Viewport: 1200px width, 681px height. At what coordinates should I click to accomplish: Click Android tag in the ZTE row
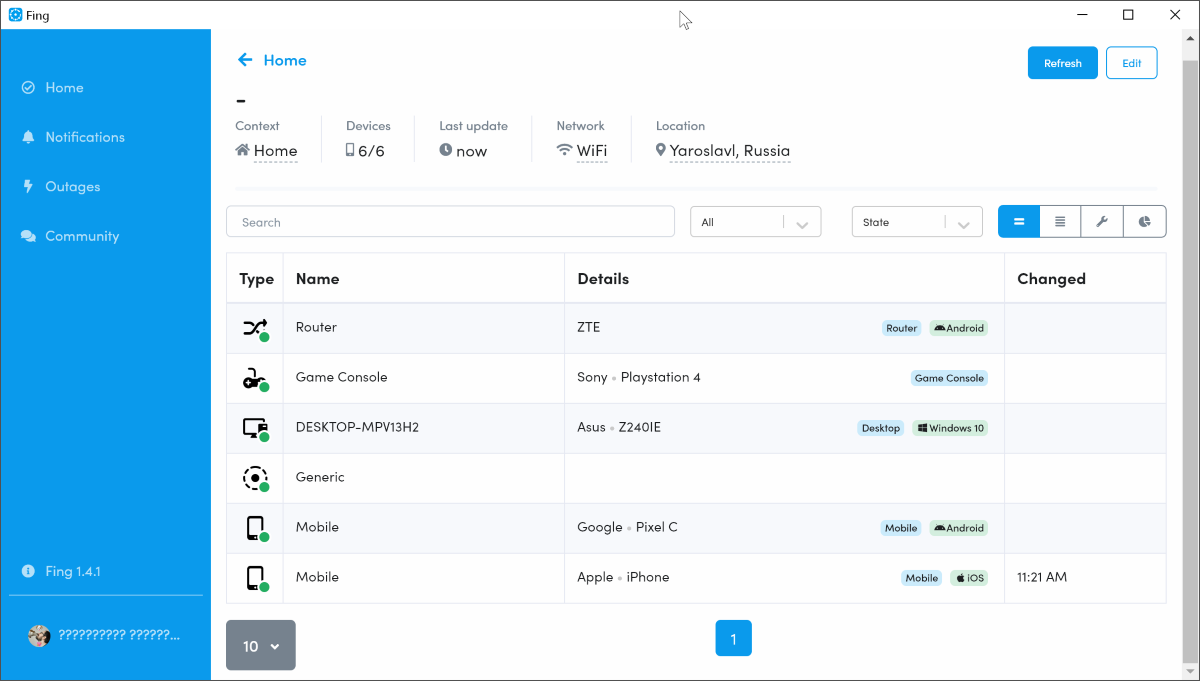coord(959,328)
